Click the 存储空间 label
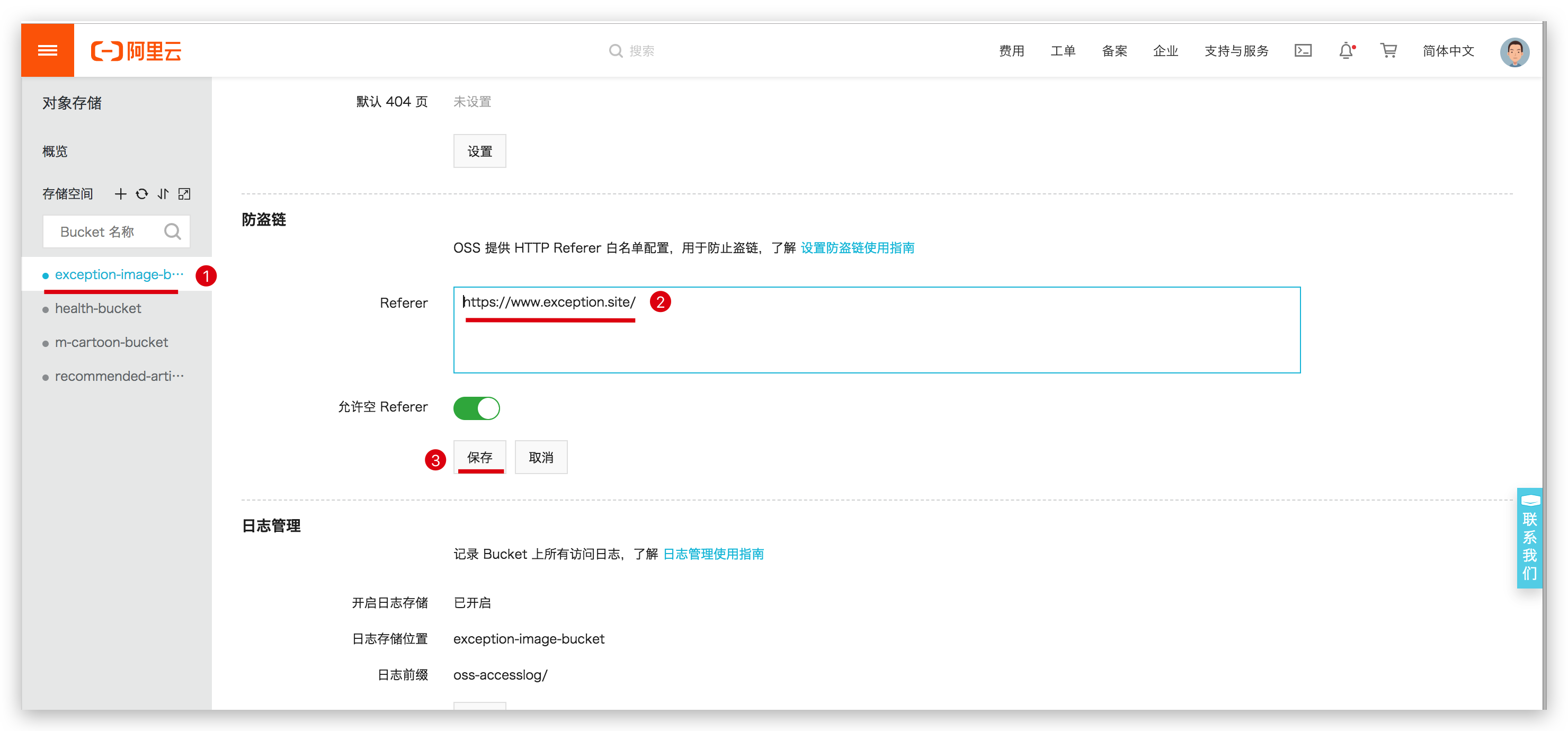 click(68, 194)
